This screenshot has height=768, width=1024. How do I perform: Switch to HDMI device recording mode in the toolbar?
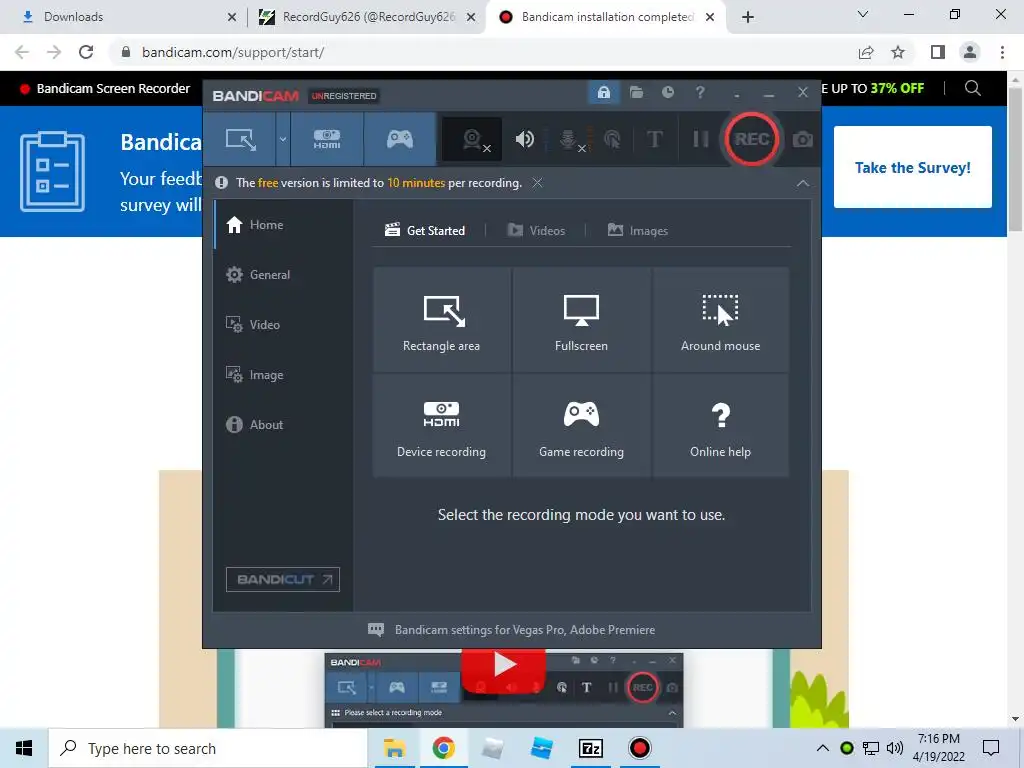click(x=327, y=139)
